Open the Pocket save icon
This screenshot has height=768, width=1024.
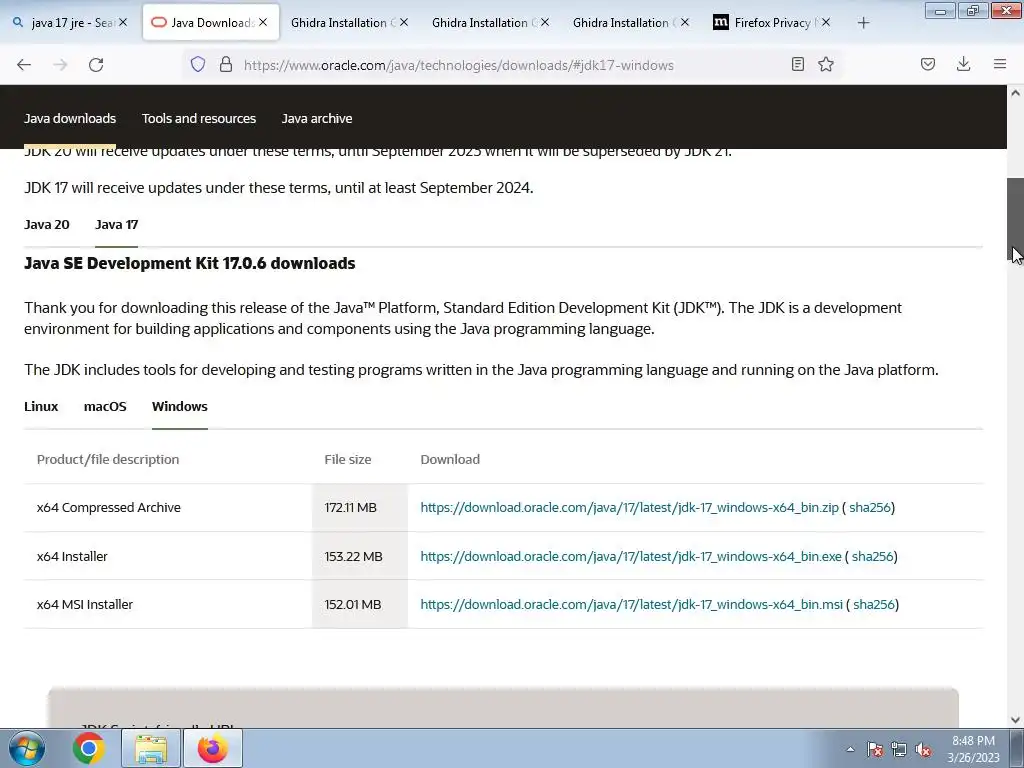coord(928,64)
